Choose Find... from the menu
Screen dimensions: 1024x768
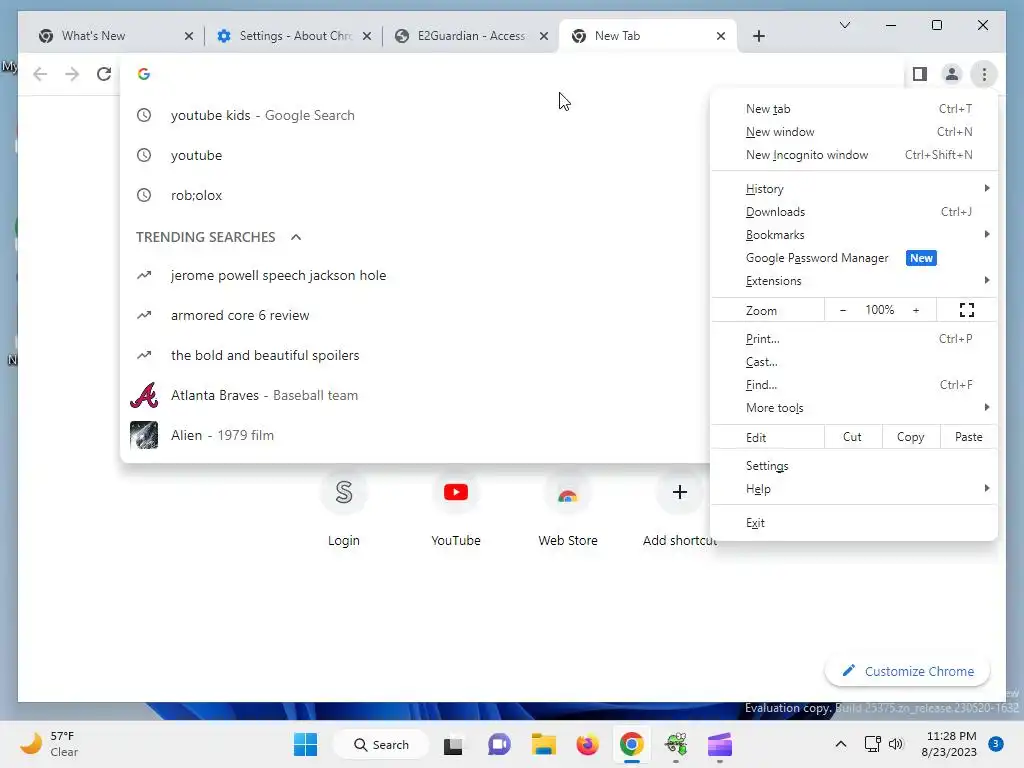(854, 385)
